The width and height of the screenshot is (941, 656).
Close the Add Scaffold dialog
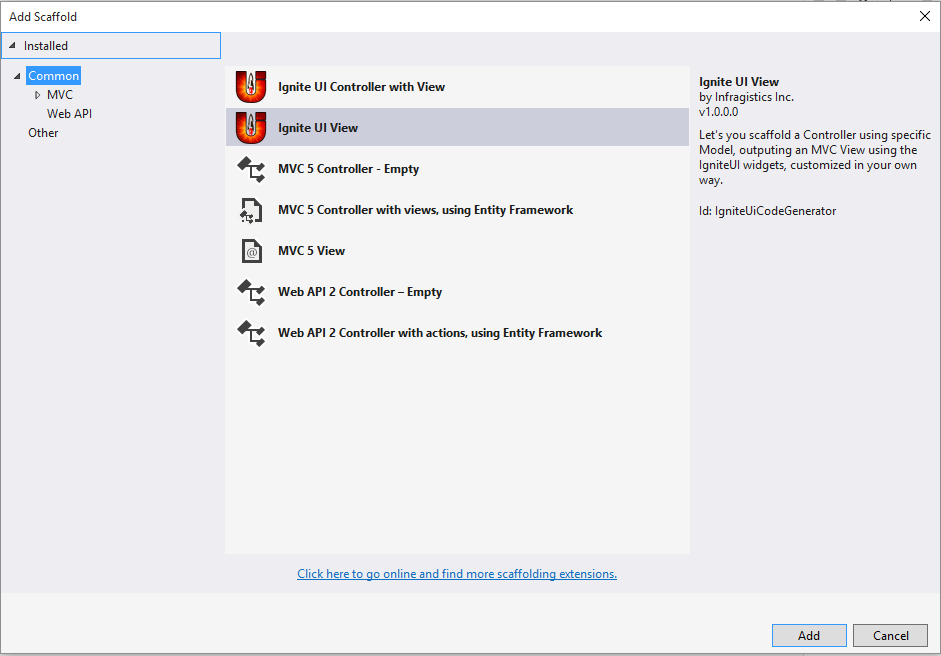[924, 16]
